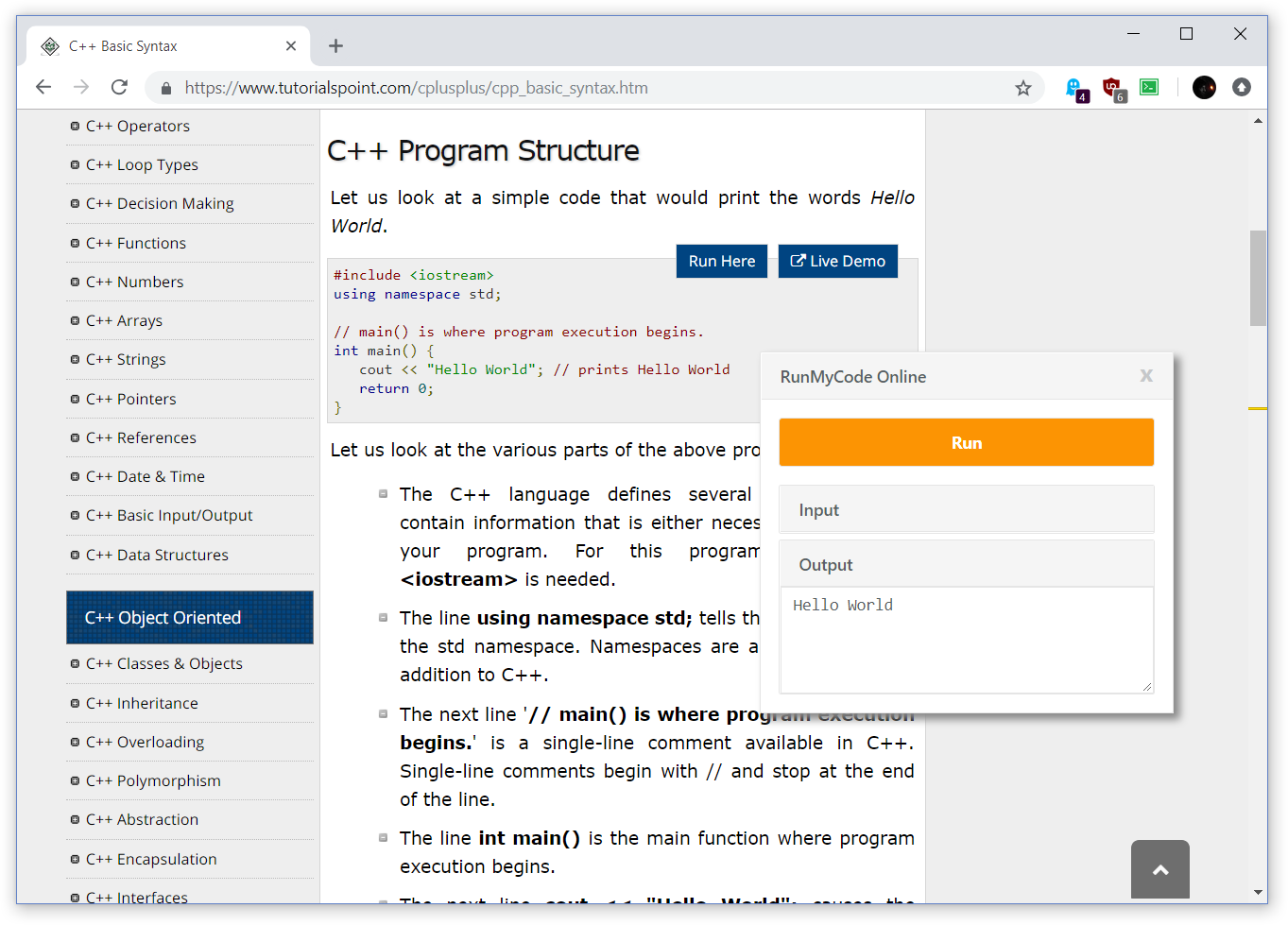Open a new browser tab
This screenshot has width=1288, height=925.
pyautogui.click(x=335, y=45)
